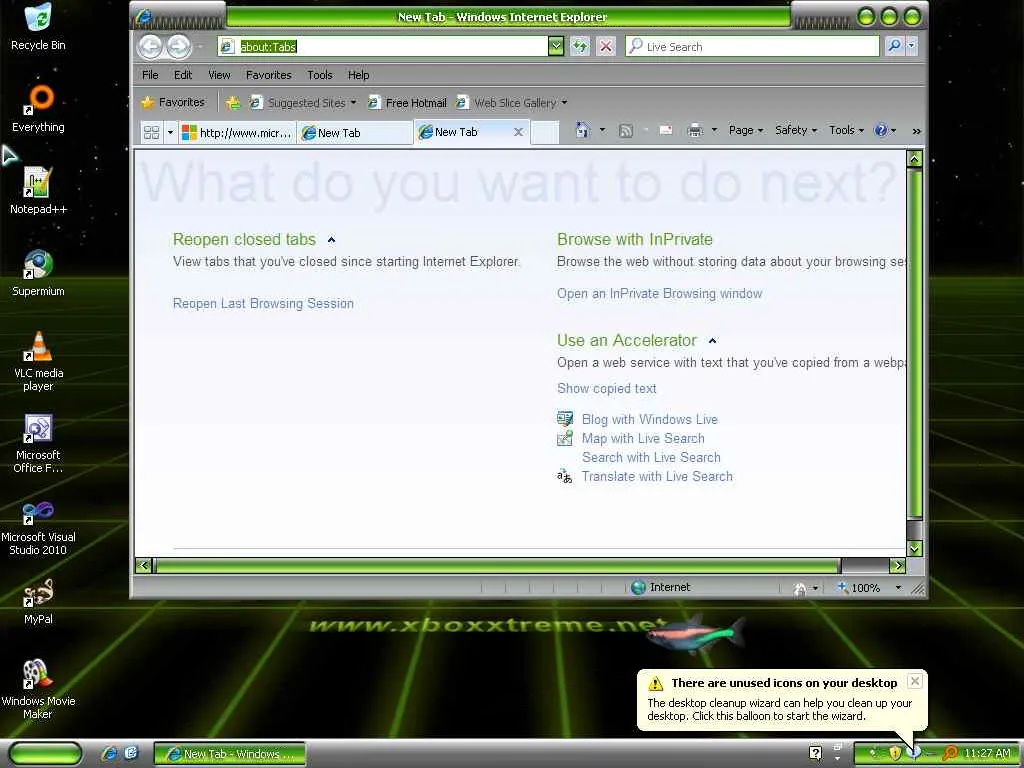Viewport: 1024px width, 768px height.
Task: Open the View menu
Action: (219, 75)
